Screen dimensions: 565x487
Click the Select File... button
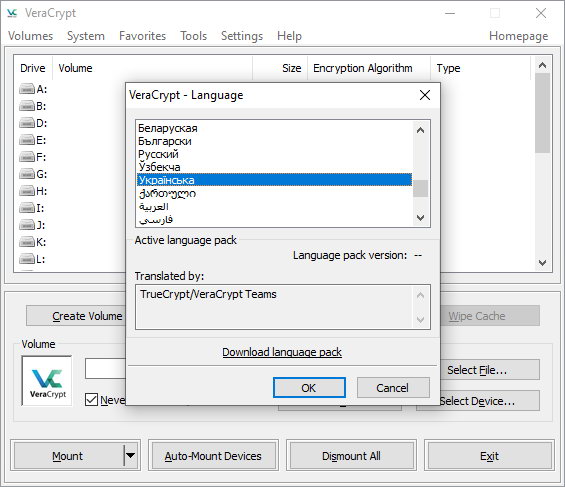coord(490,370)
